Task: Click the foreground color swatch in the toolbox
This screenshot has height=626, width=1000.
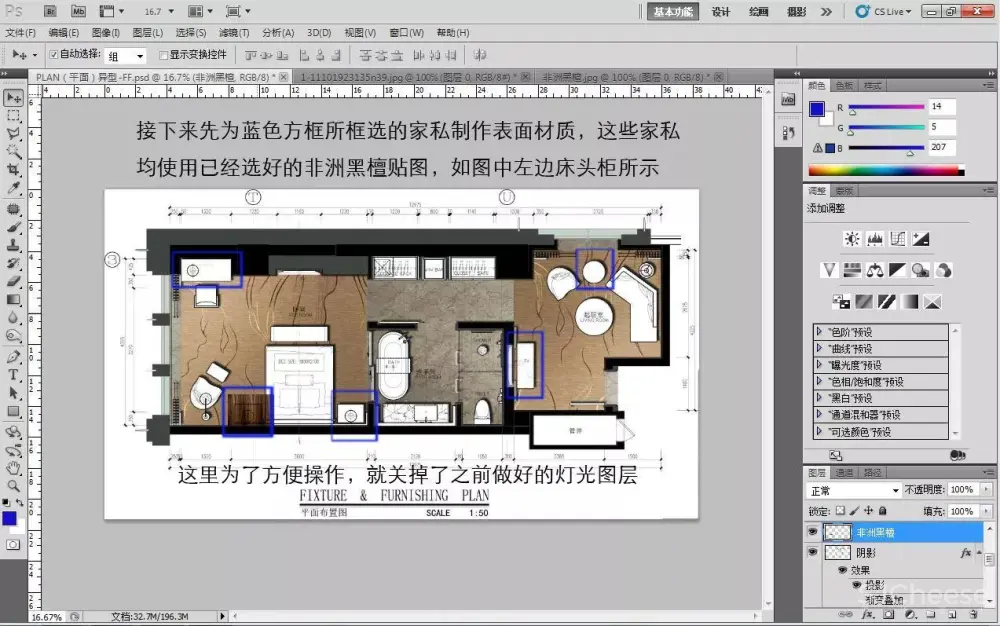Action: pyautogui.click(x=10, y=518)
